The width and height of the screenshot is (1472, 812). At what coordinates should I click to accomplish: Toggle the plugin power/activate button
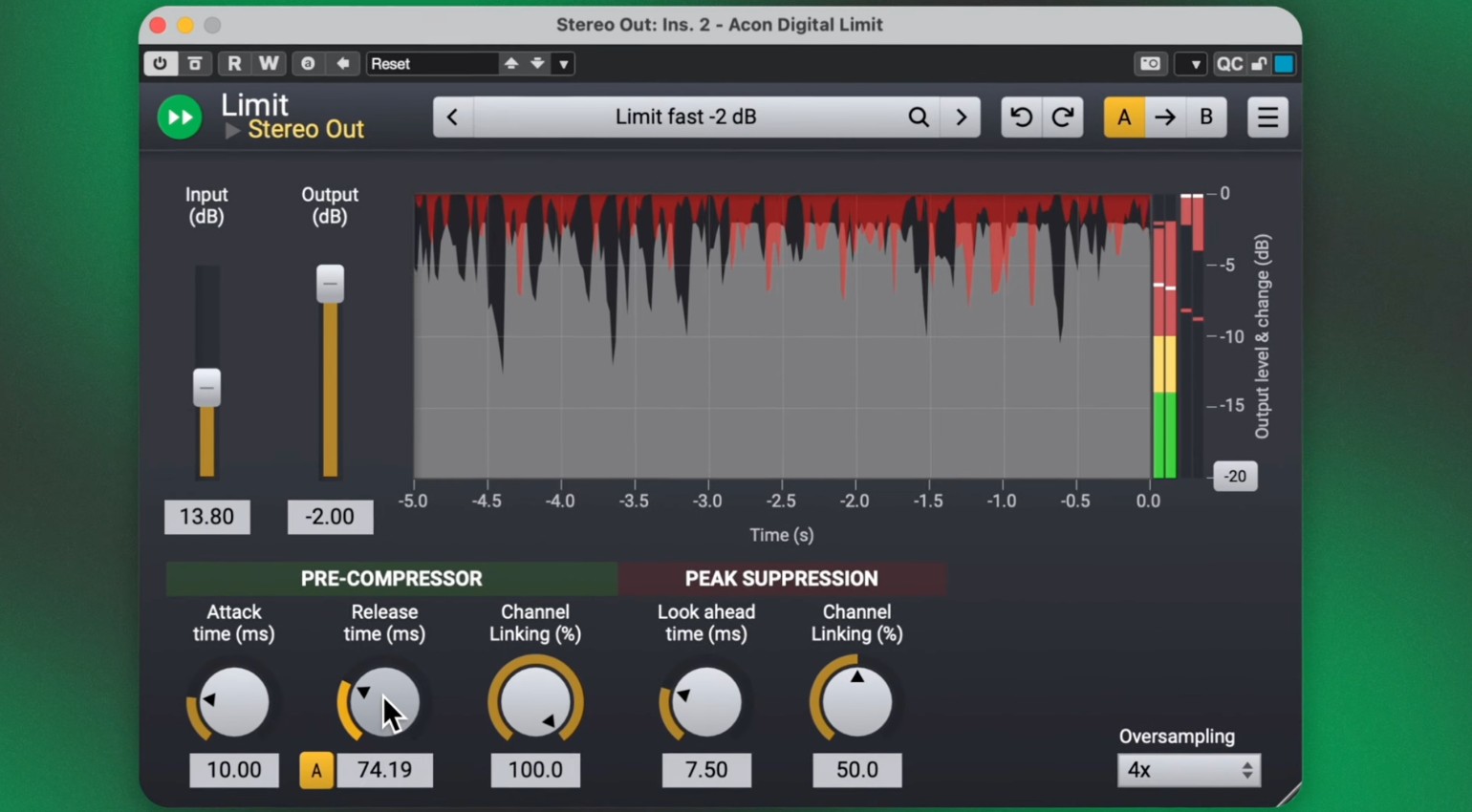160,64
